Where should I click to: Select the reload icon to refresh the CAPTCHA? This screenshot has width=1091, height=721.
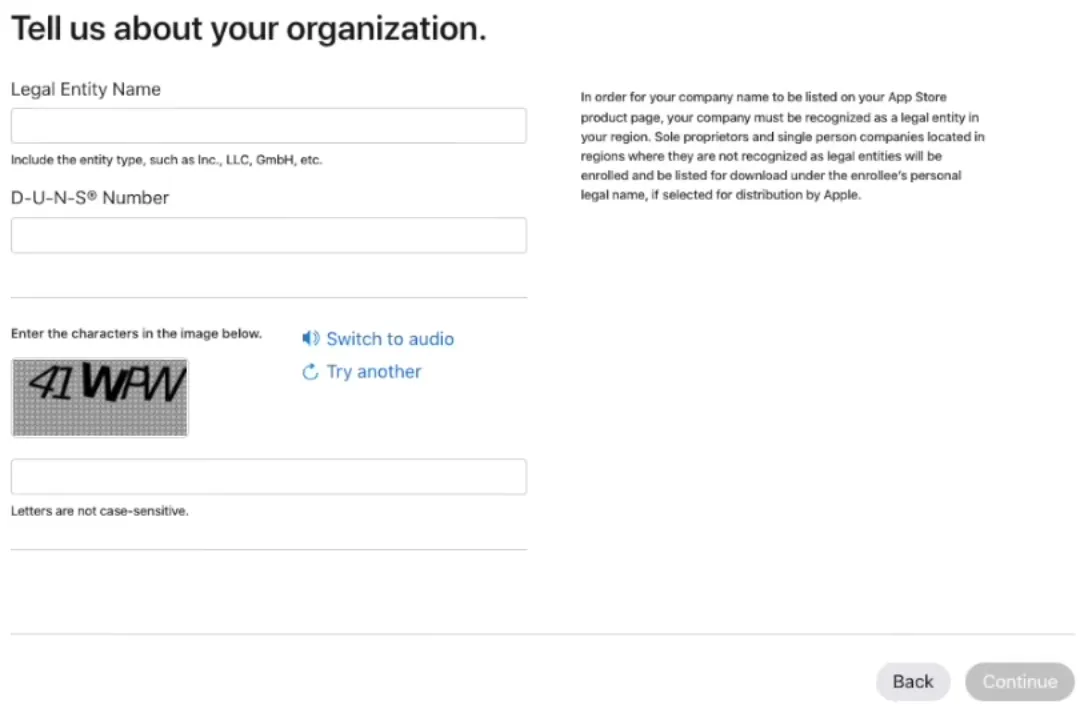310,371
